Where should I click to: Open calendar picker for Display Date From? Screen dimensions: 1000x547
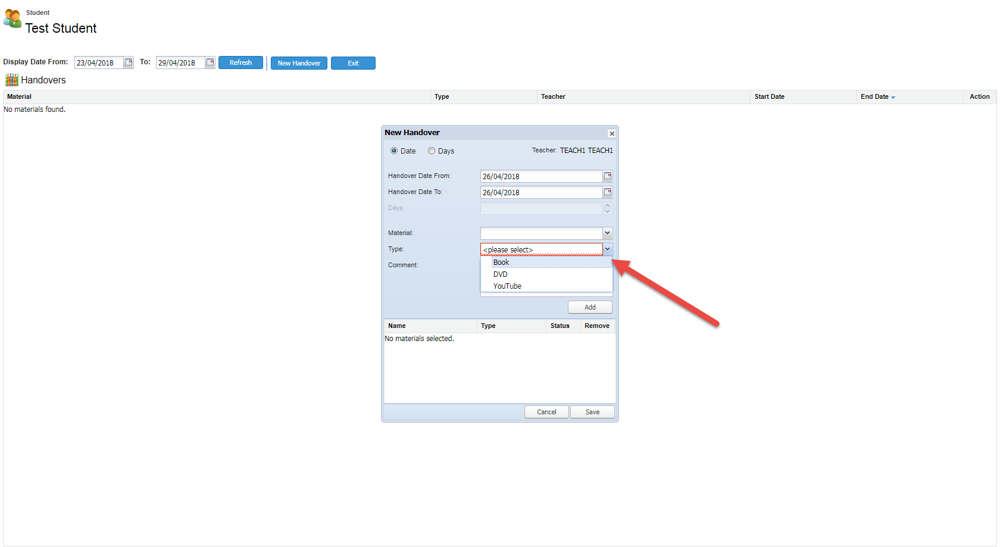(x=128, y=63)
